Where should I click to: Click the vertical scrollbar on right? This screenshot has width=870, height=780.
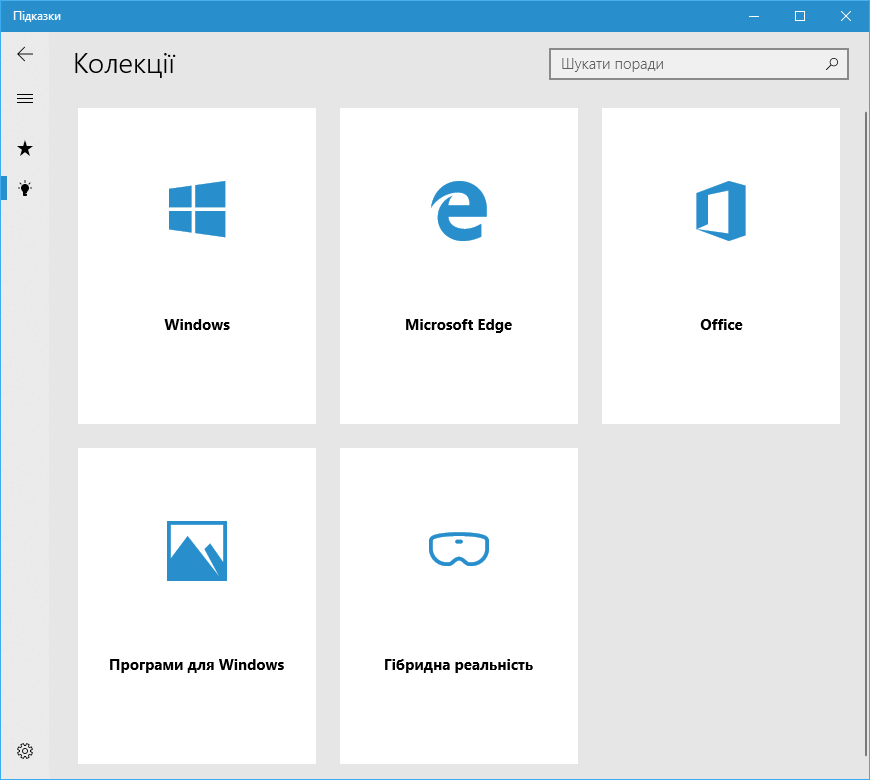866,433
